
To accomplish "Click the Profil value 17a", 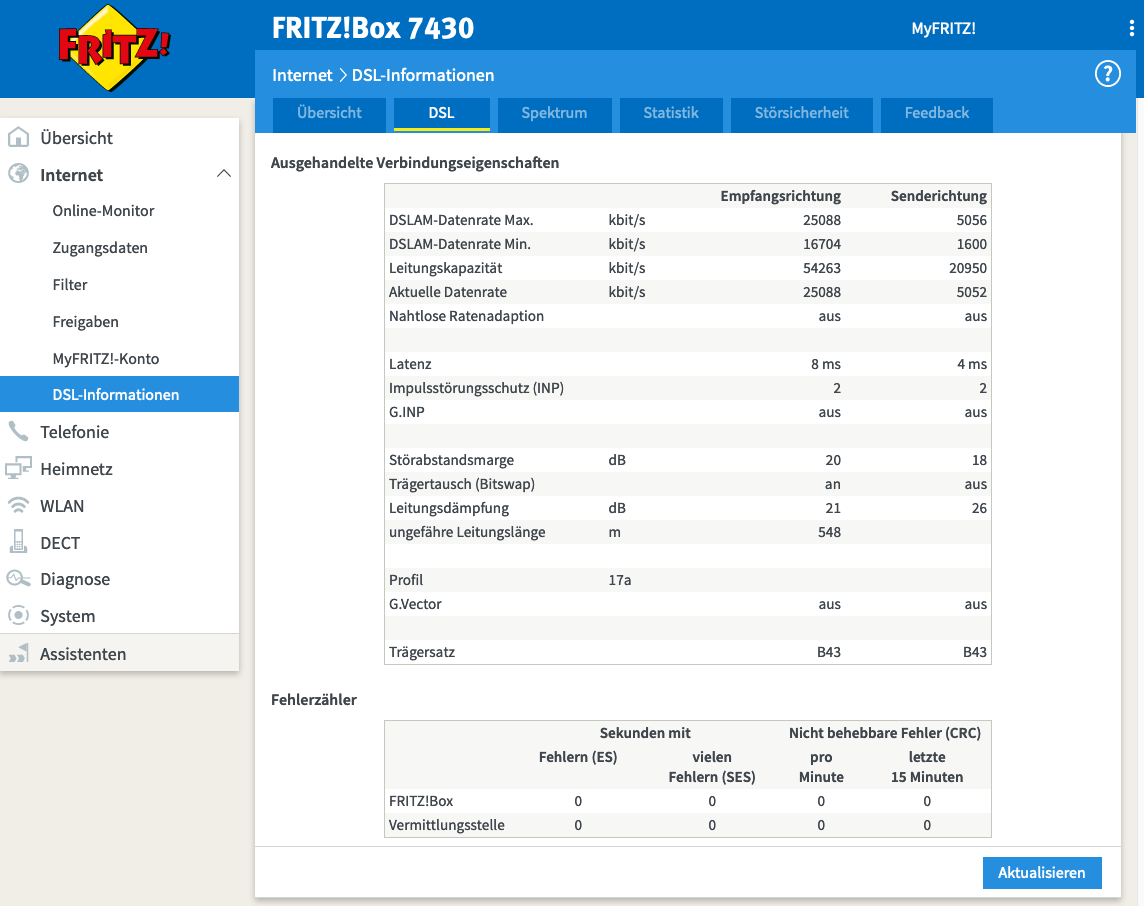I will point(619,580).
